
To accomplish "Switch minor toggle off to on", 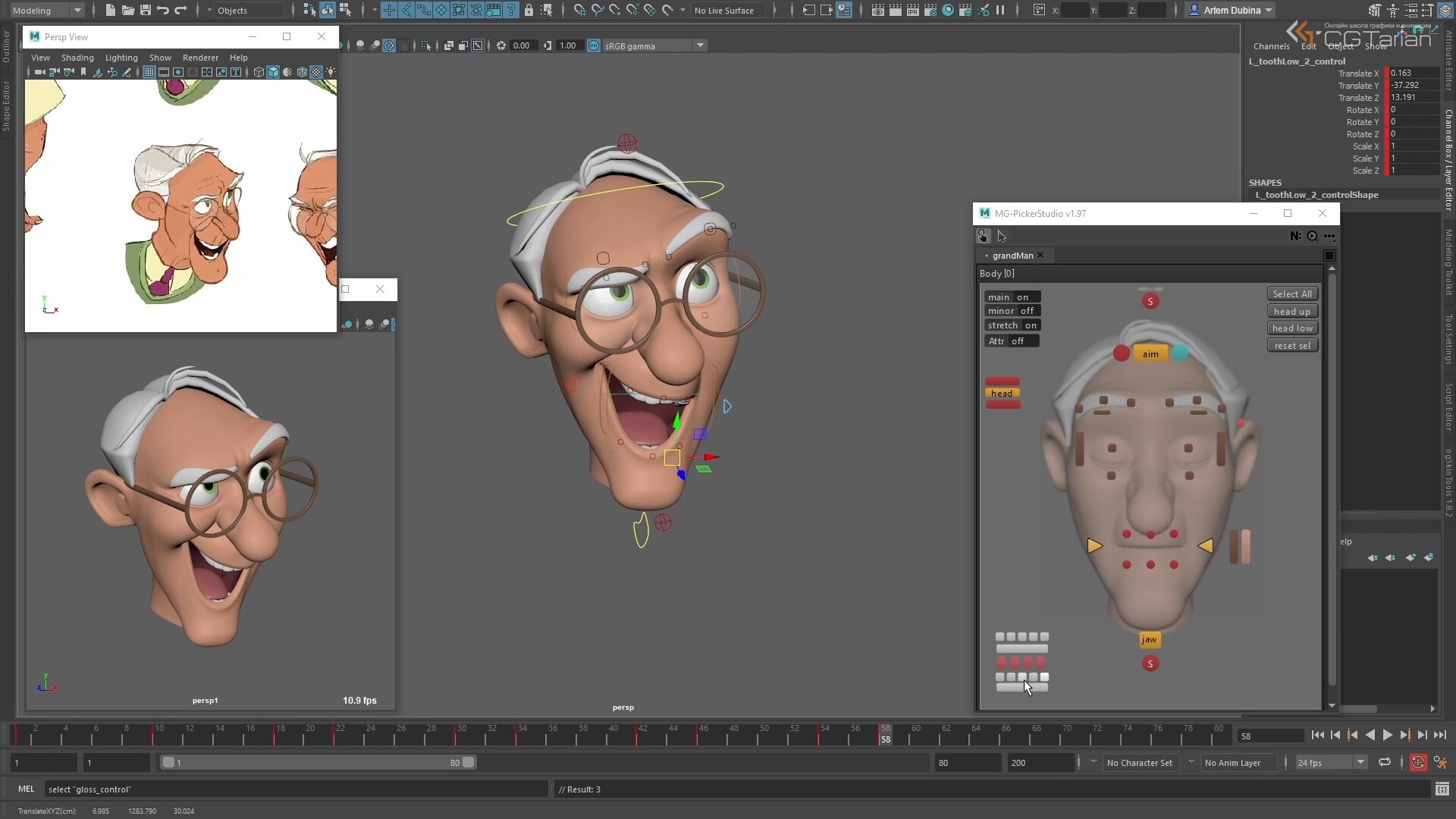I will point(1012,311).
